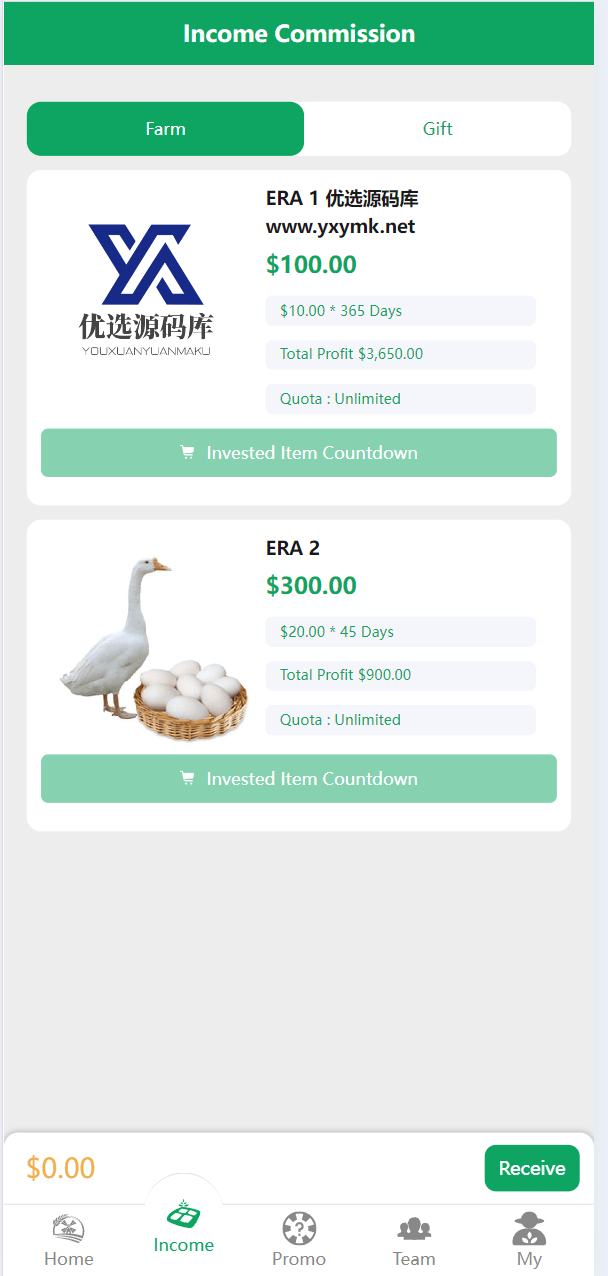
Task: Select the Farm tab
Action: (165, 129)
